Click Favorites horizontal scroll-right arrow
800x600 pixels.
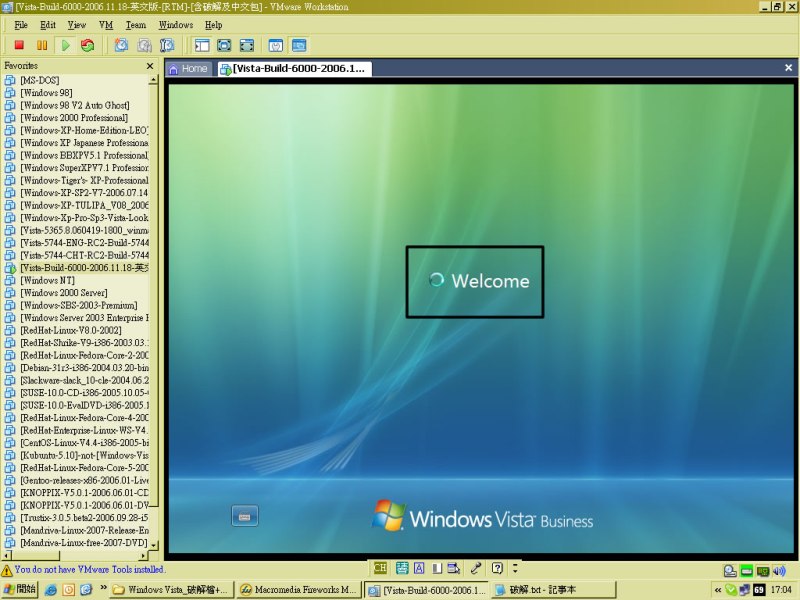pos(144,555)
